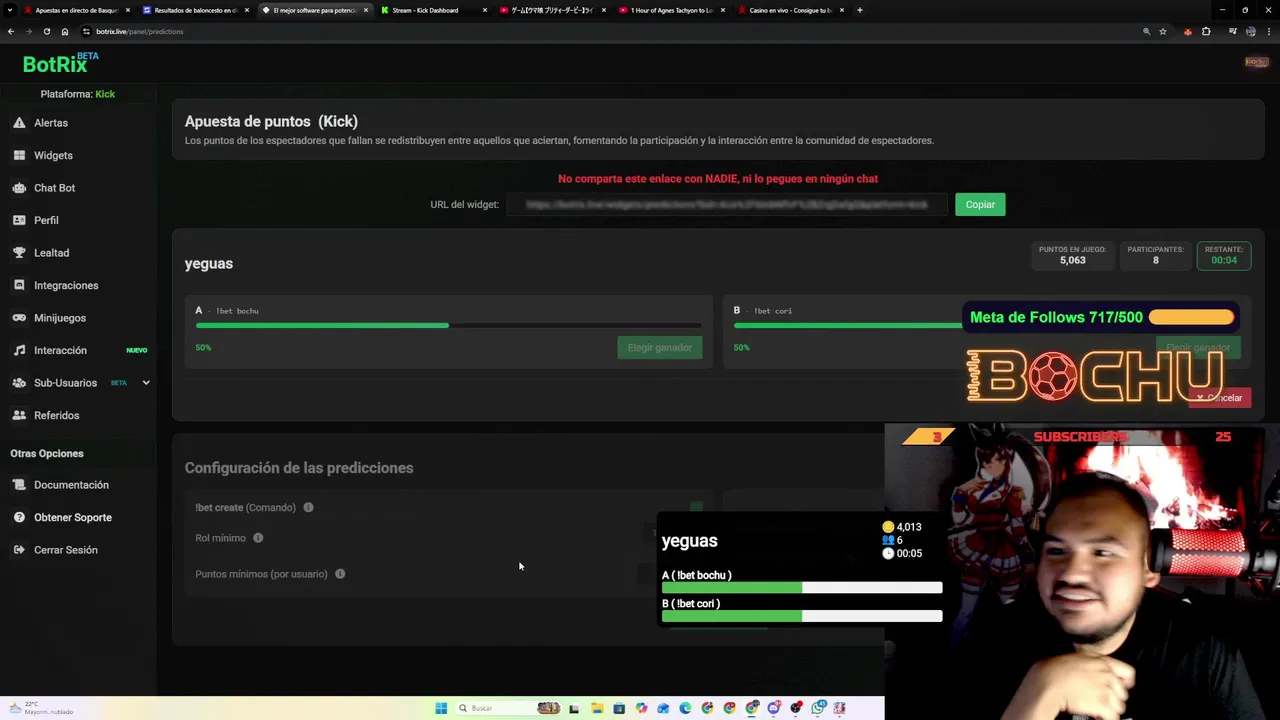The image size is (1280, 720).
Task: Open WhatsApp from the taskbar
Action: click(x=819, y=708)
